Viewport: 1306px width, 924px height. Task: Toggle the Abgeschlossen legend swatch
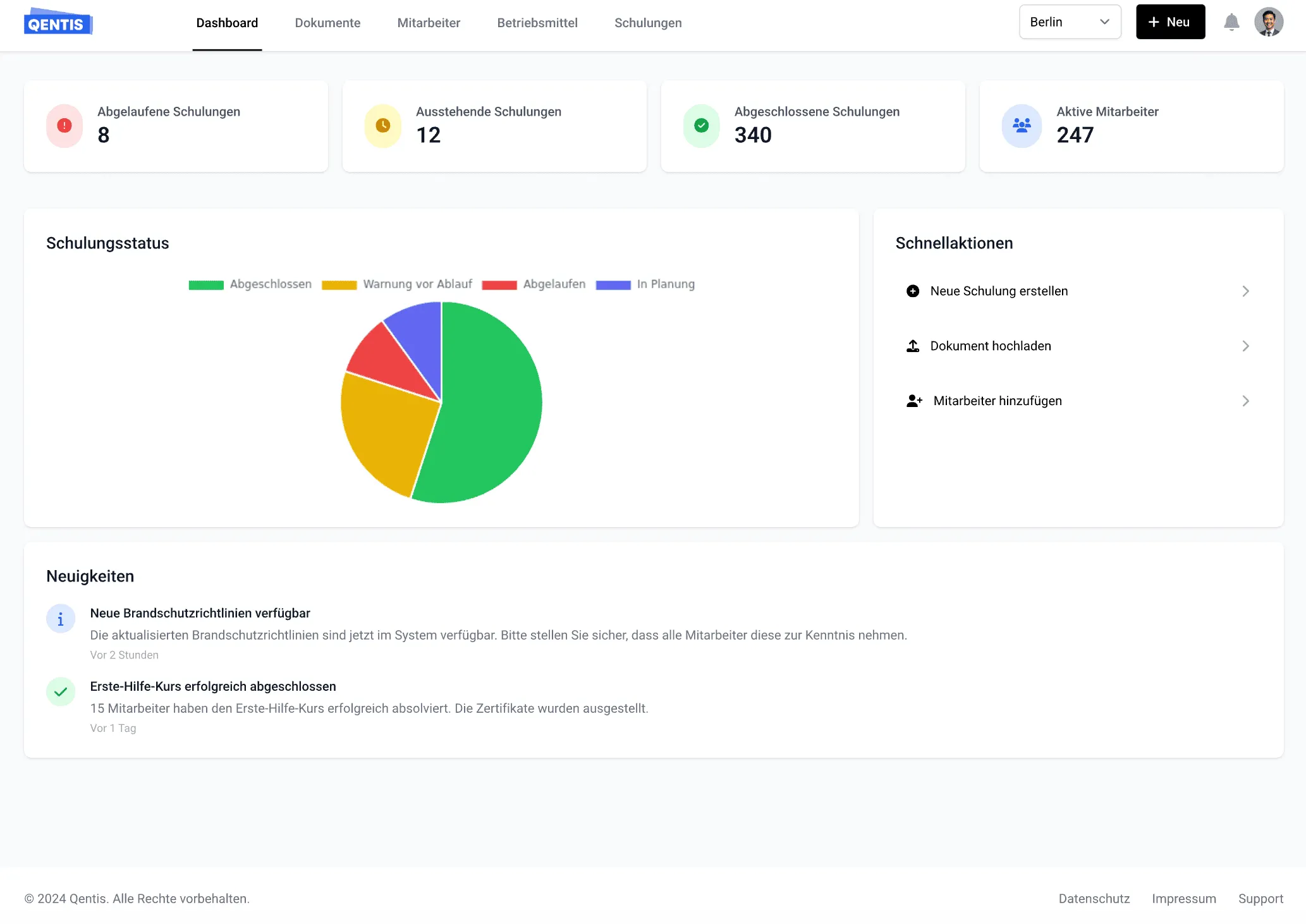206,285
